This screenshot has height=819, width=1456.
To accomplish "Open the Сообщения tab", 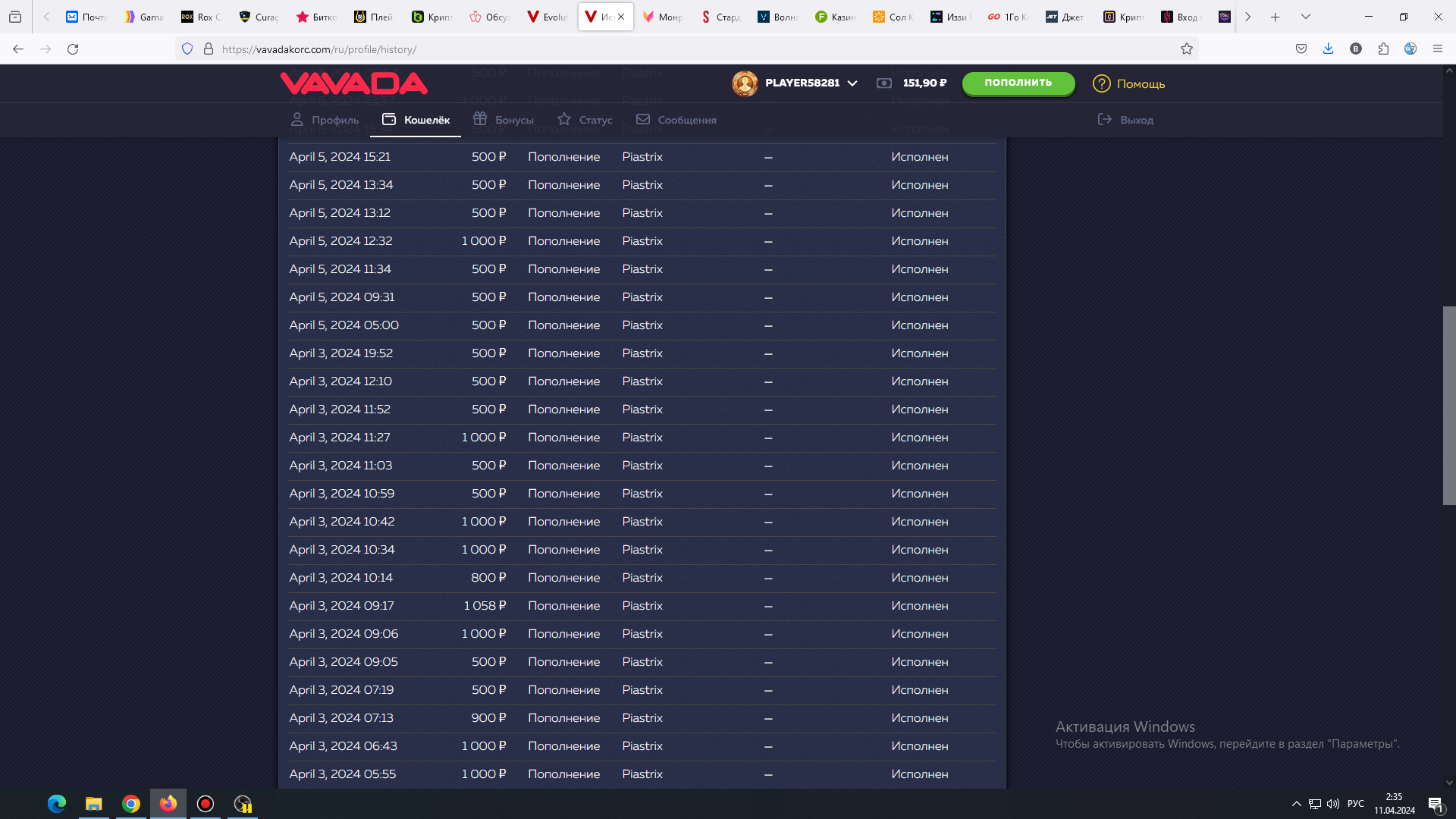I will 676,120.
